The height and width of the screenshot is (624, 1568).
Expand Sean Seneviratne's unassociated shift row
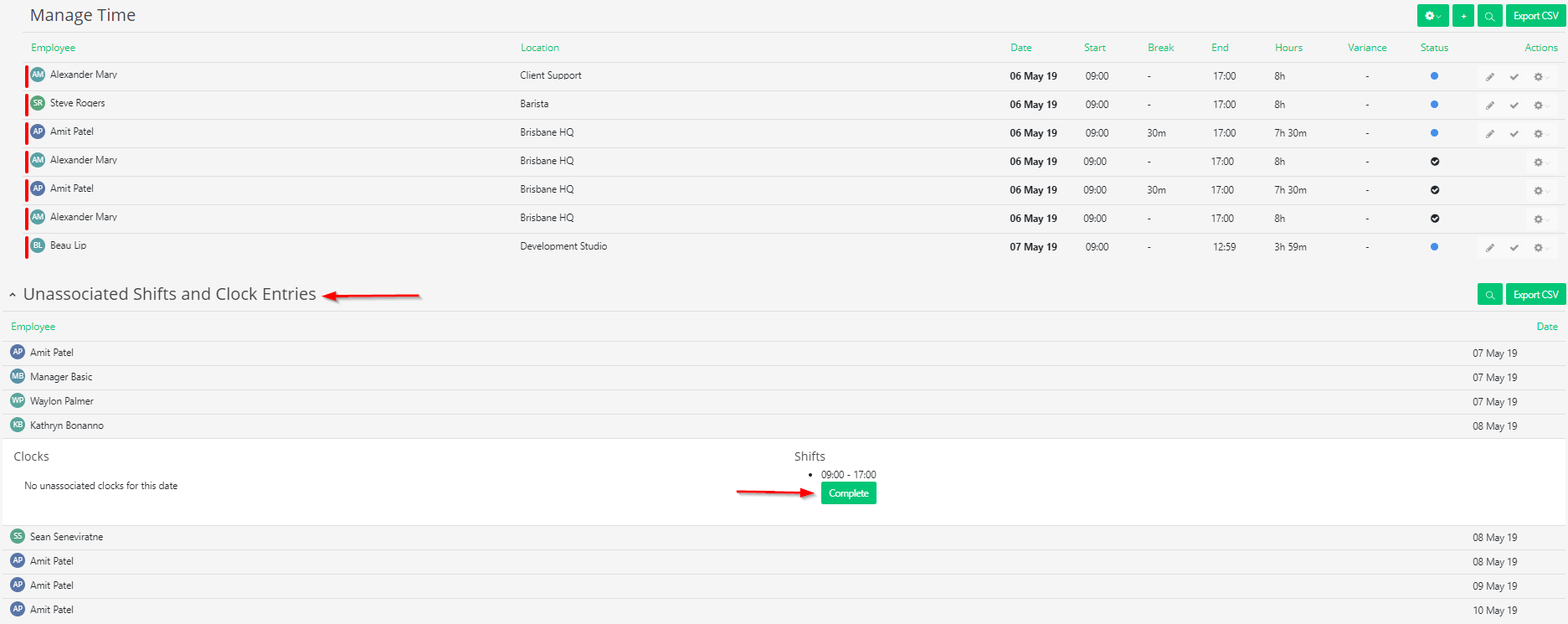tap(784, 537)
